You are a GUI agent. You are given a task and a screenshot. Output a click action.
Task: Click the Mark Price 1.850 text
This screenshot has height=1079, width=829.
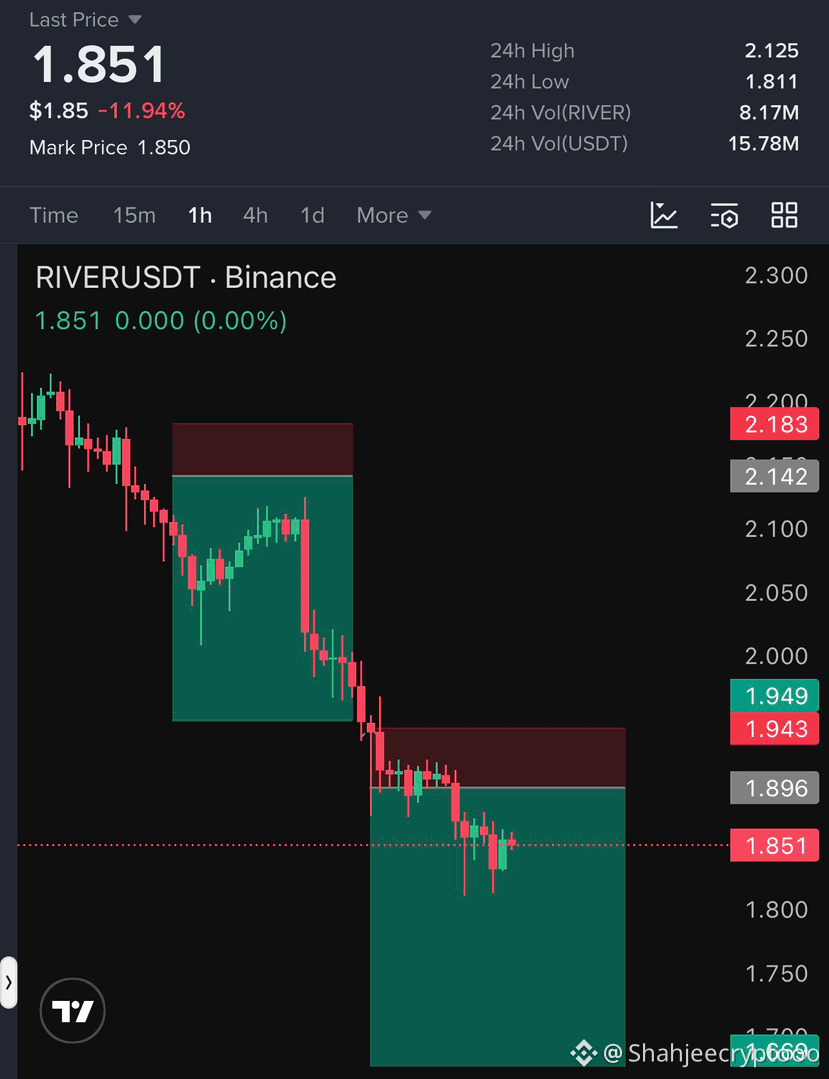tap(110, 147)
